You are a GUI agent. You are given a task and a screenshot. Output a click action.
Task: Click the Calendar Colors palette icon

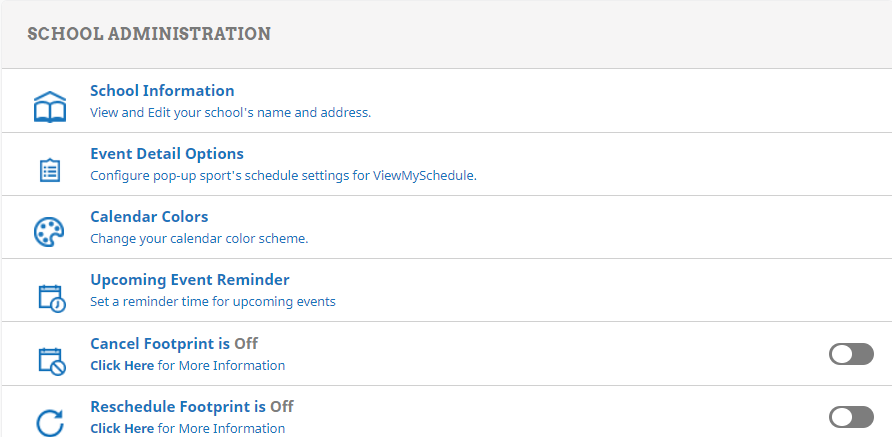(49, 232)
